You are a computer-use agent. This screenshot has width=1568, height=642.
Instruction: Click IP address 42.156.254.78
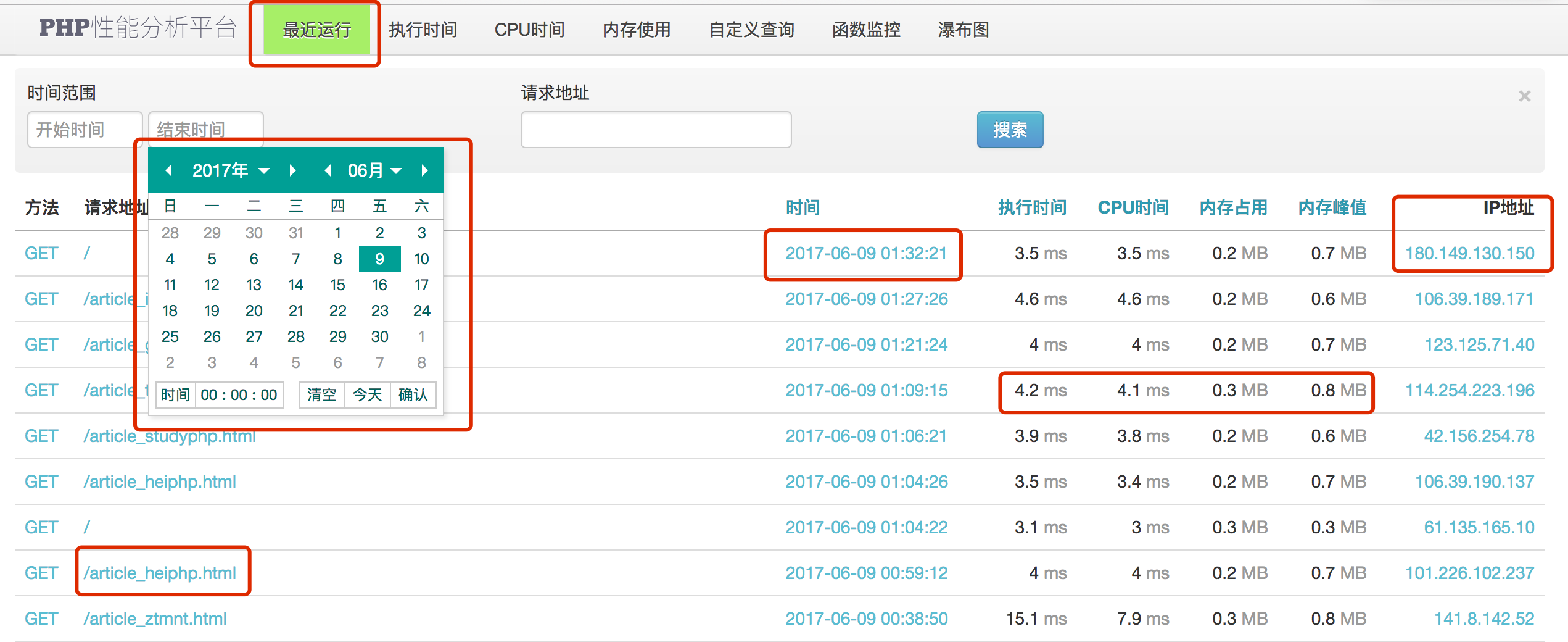pos(1479,436)
